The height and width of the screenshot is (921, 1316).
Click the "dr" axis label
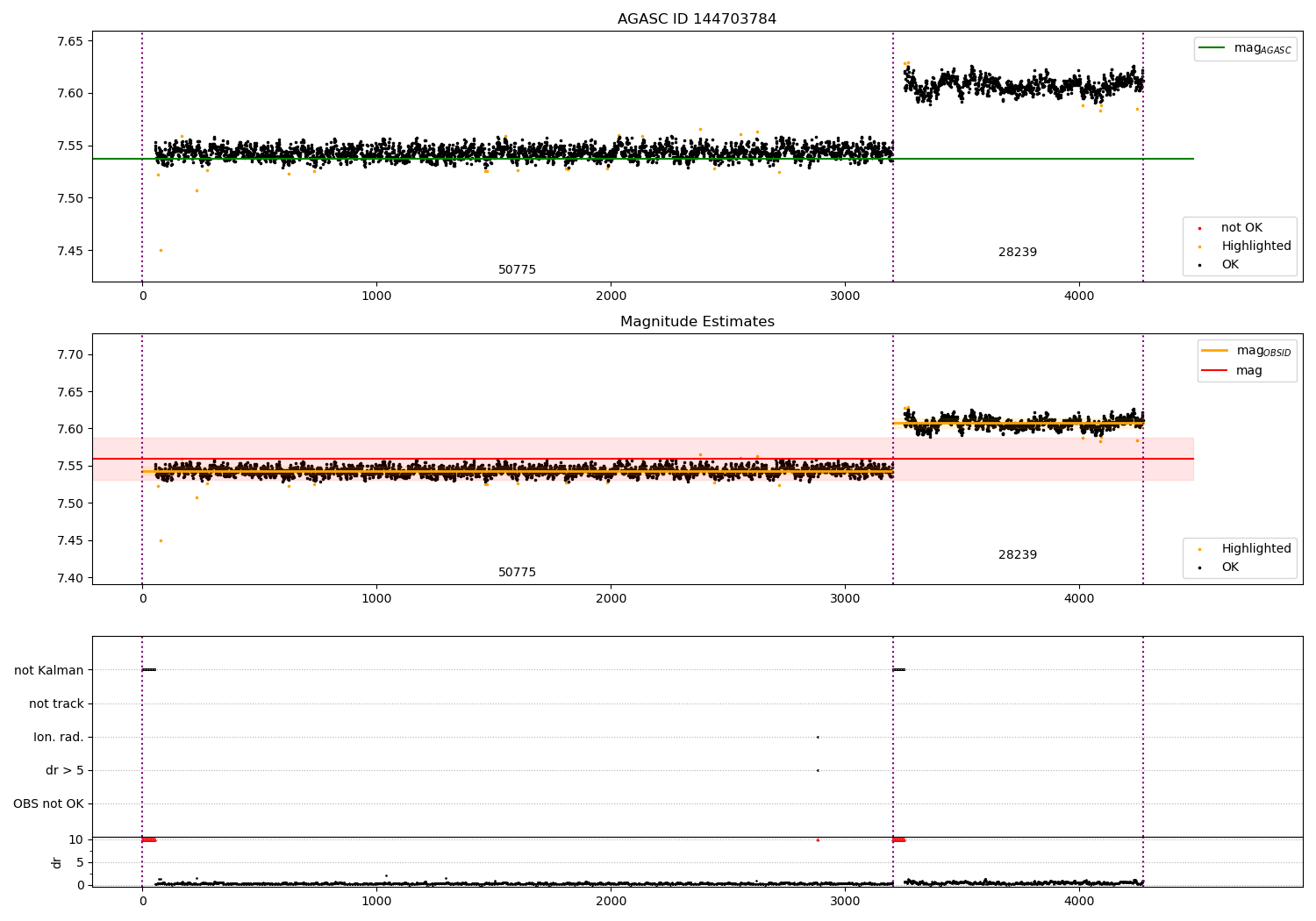click(57, 862)
